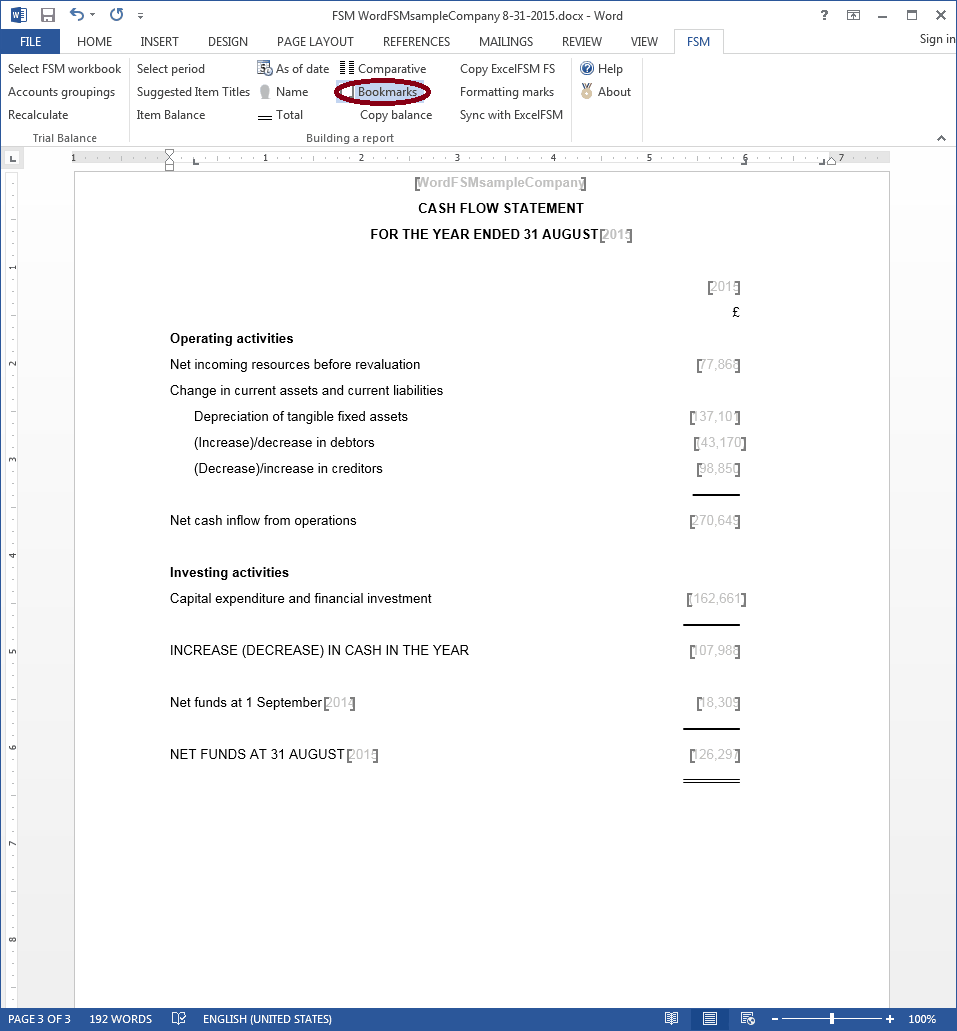Customize Quick Access Toolbar dropdown
The height and width of the screenshot is (1031, 957).
click(x=140, y=16)
